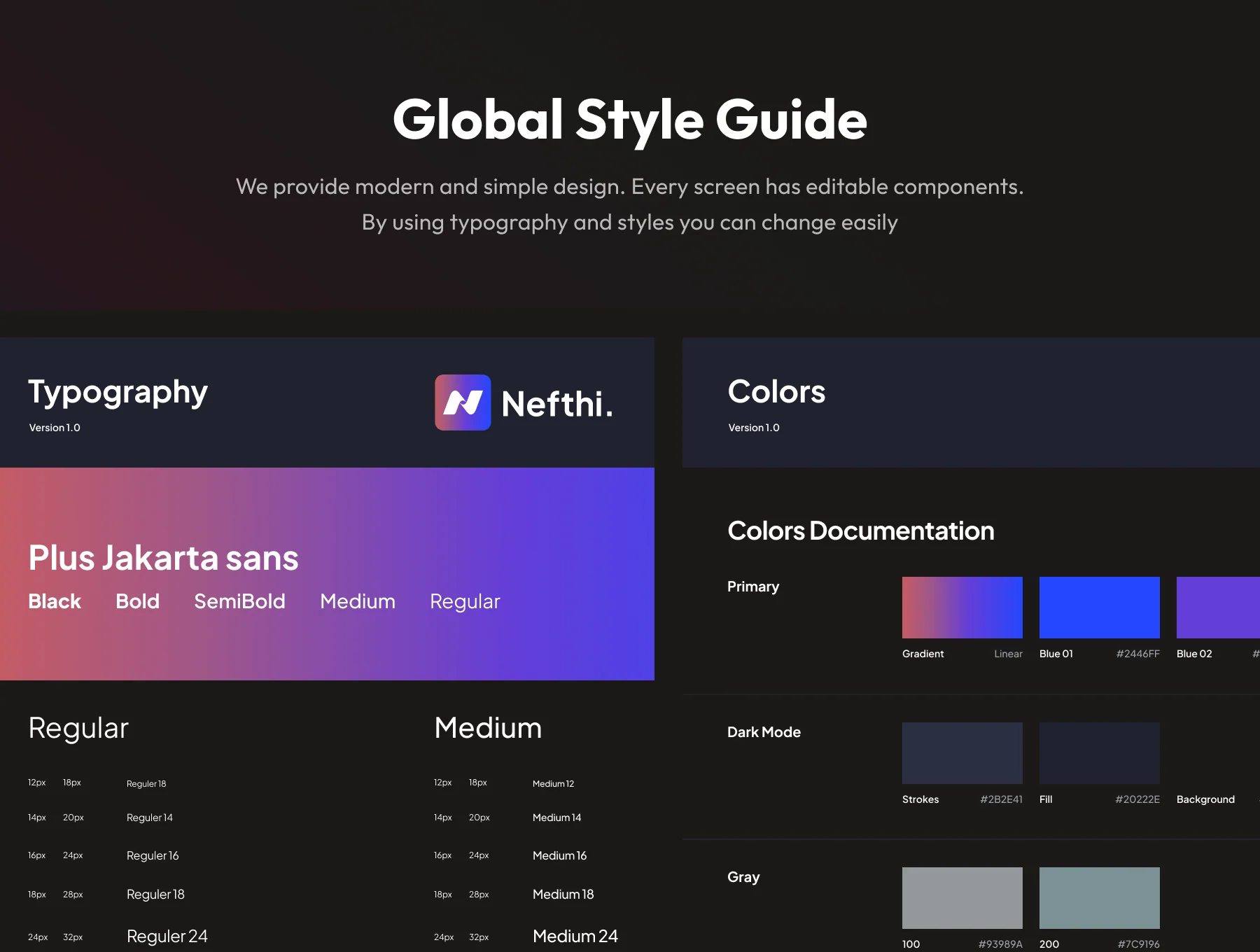This screenshot has width=1260, height=952.
Task: Click the Blue 02 label
Action: point(1194,654)
